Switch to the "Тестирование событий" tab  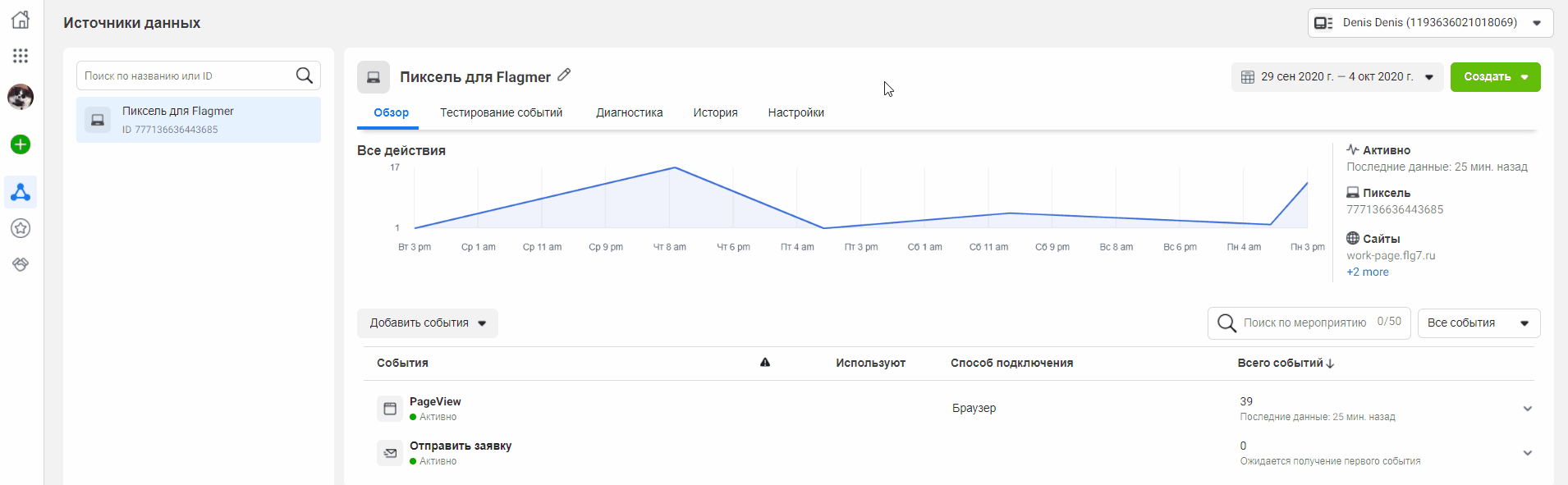501,112
